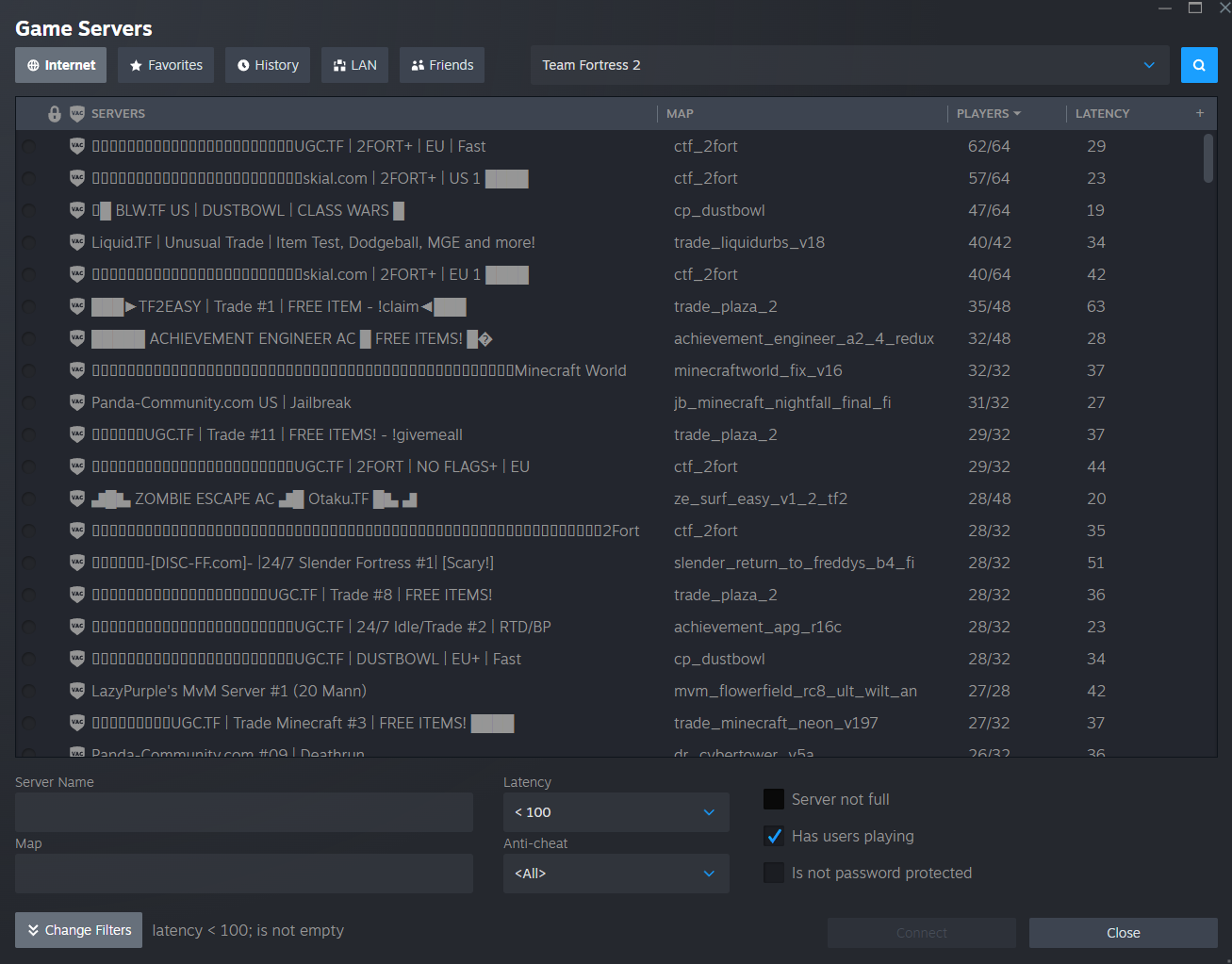
Task: Click the 62/64 players cell
Action: click(989, 146)
